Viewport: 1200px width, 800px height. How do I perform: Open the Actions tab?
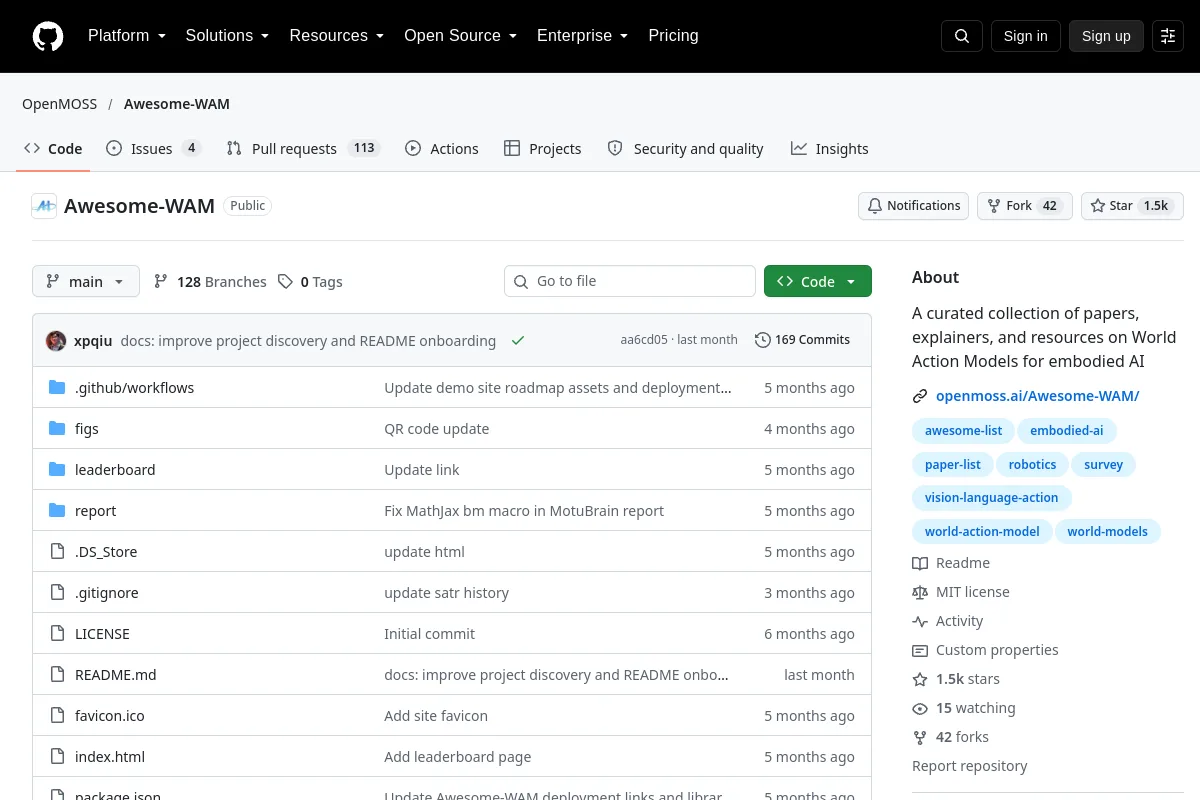pos(442,148)
